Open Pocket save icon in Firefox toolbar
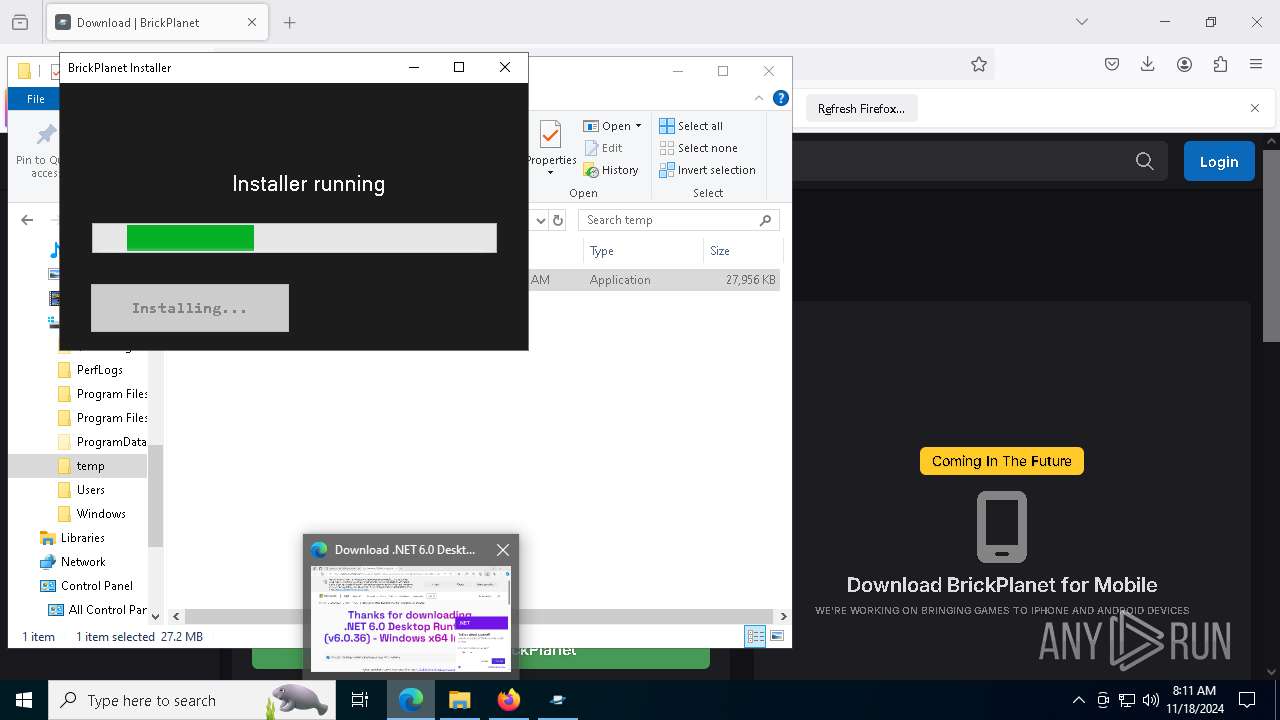 [1112, 64]
